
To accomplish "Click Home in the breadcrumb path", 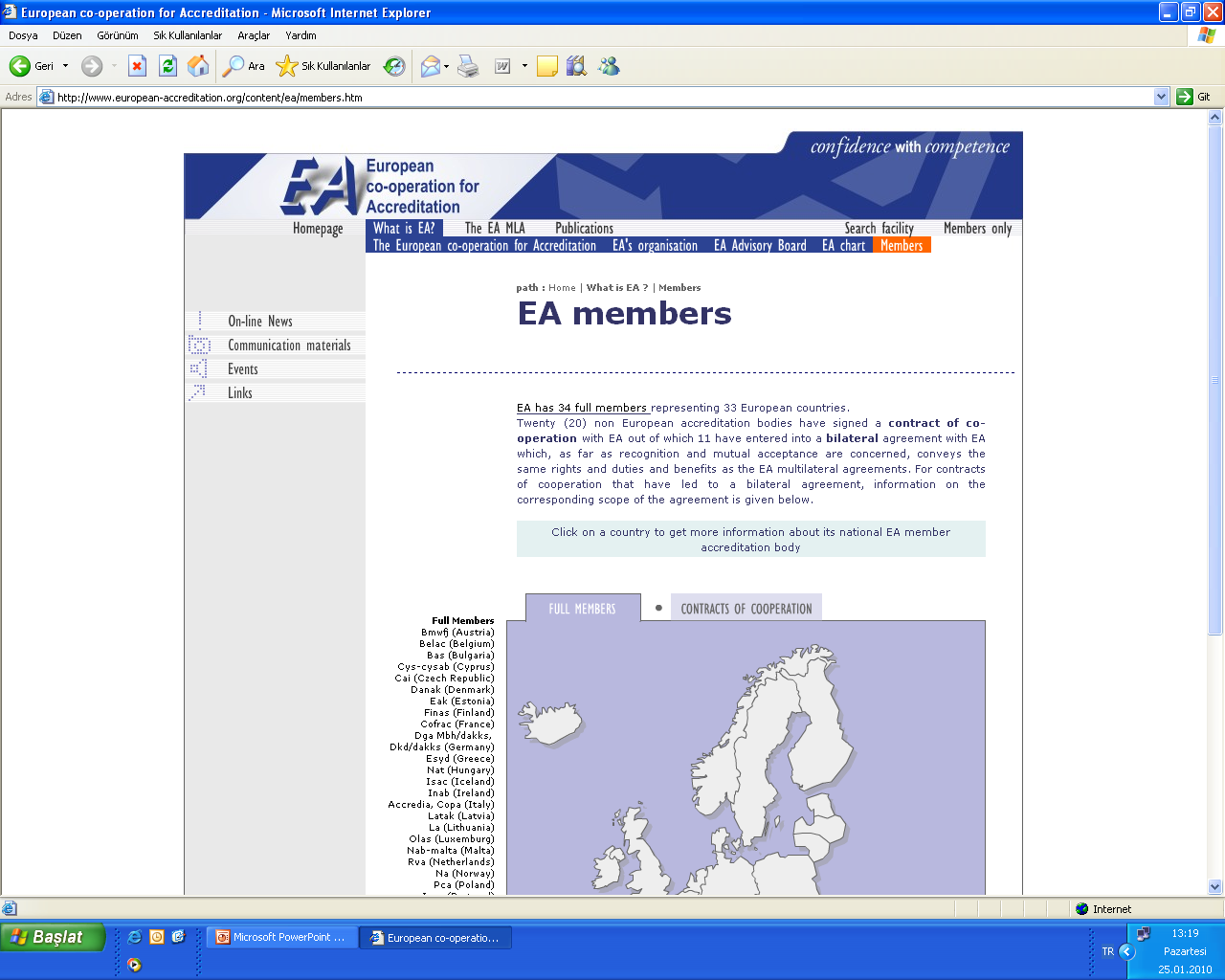I will click(562, 287).
